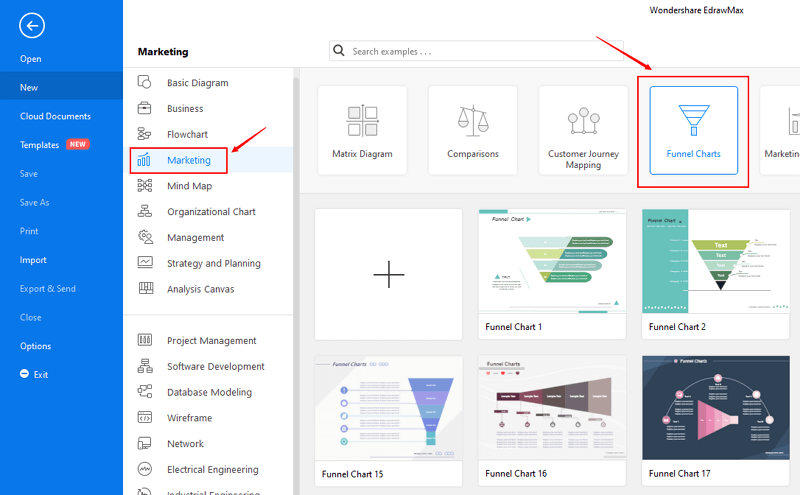Viewport: 800px width, 495px height.
Task: Click the Database Modeling icon
Action: pos(145,391)
